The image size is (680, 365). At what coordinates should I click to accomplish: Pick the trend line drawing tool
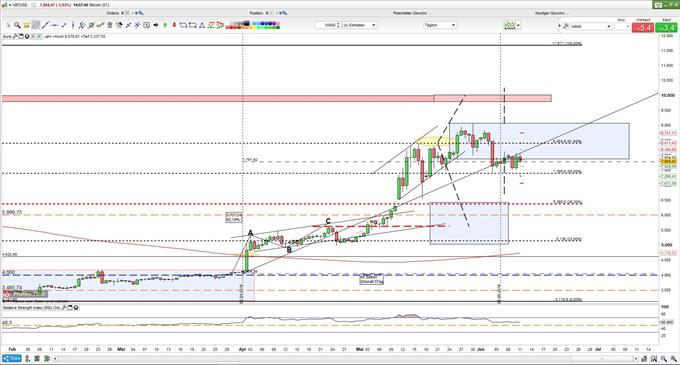click(x=45, y=25)
